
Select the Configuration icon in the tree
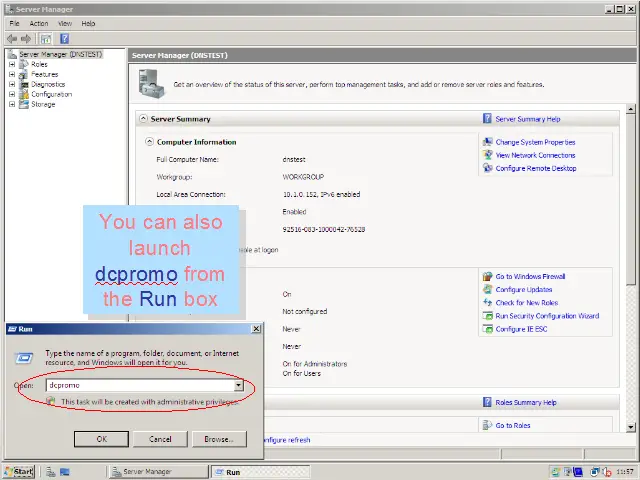click(x=24, y=94)
